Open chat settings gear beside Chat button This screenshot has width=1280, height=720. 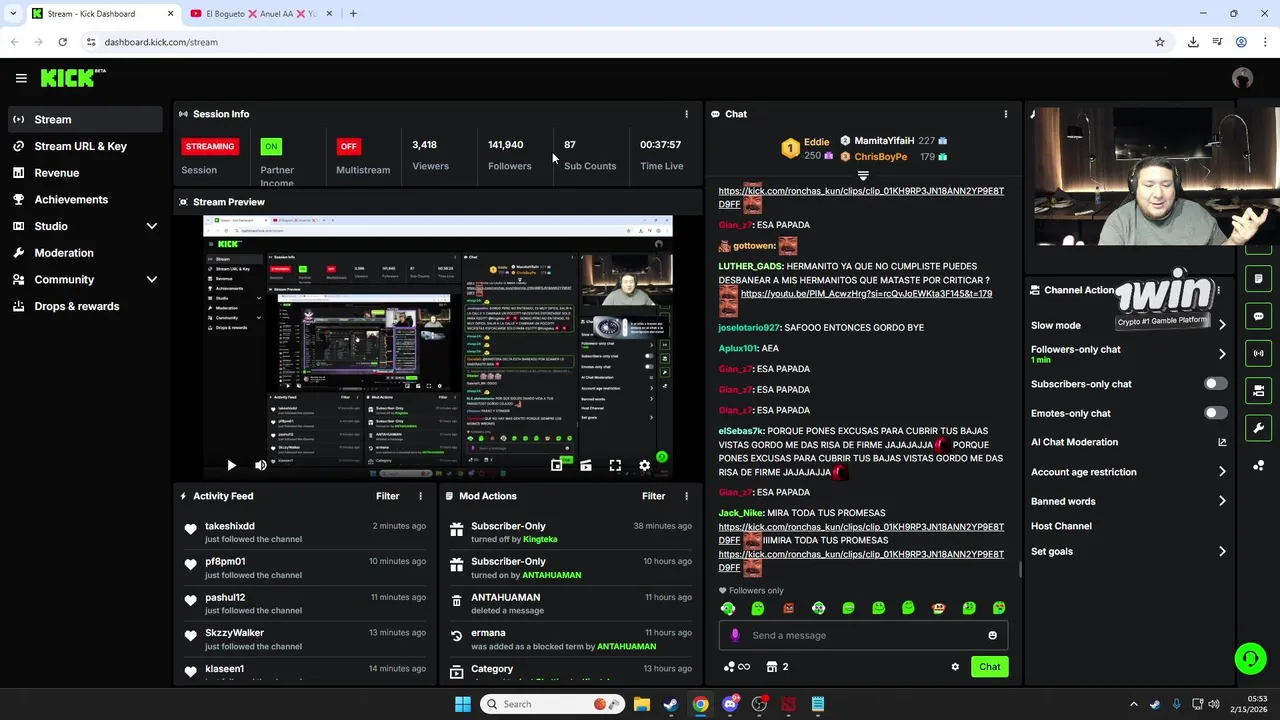tap(955, 667)
